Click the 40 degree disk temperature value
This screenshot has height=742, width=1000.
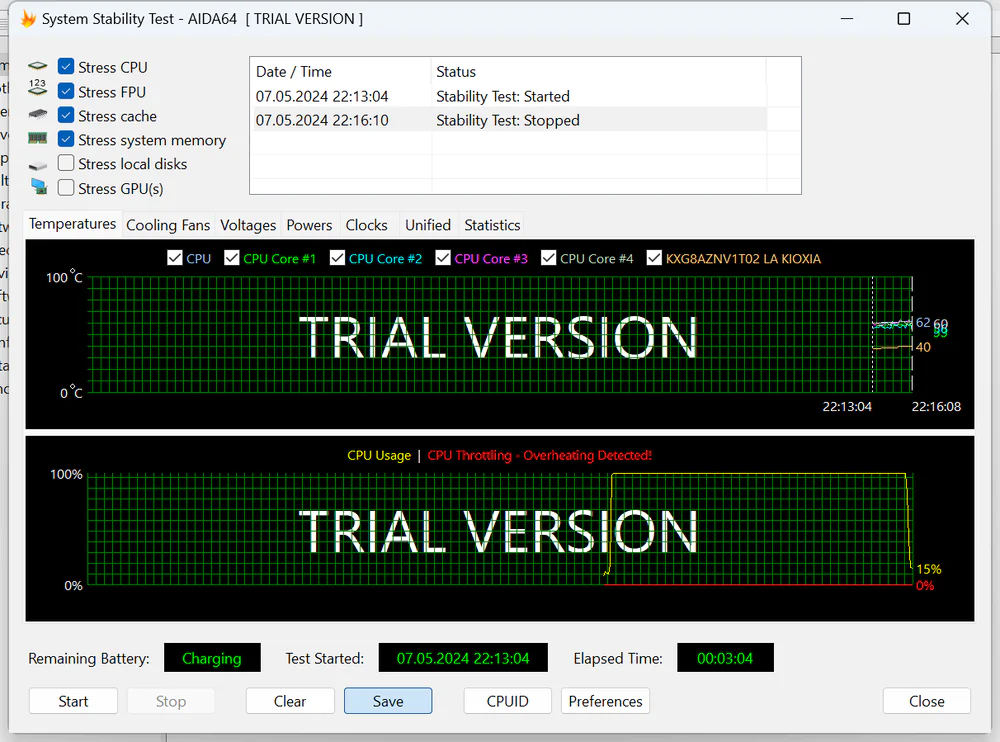[x=923, y=347]
